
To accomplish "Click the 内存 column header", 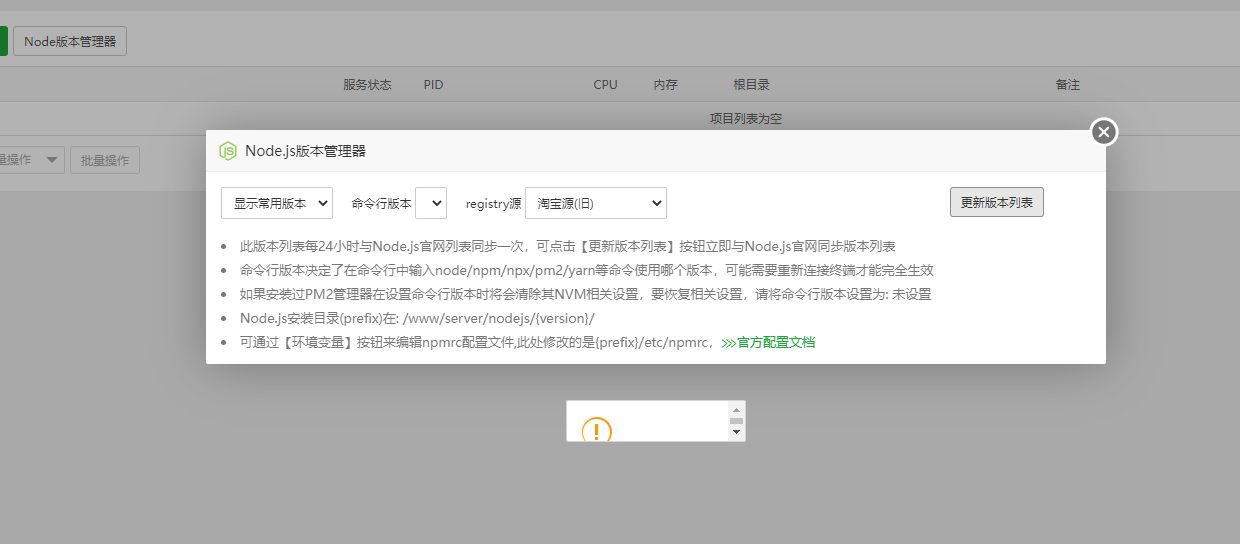I will pyautogui.click(x=665, y=85).
